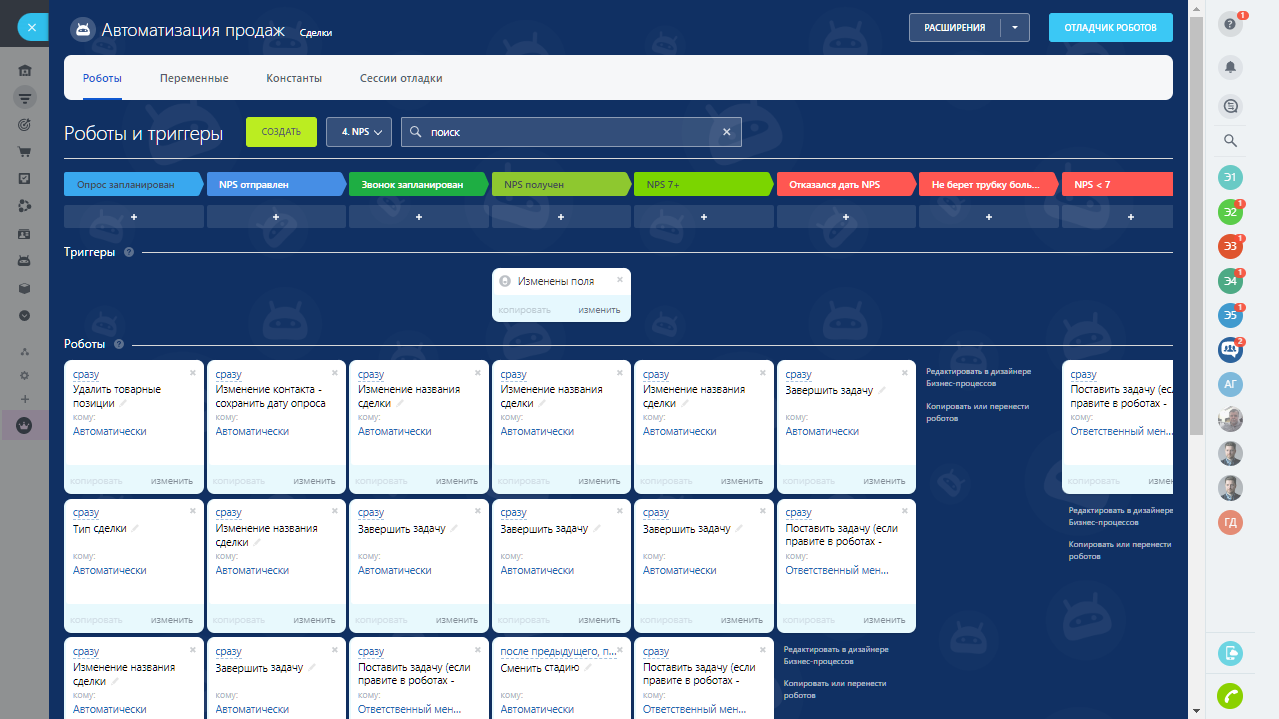1279x719 pixels.
Task: Click the Отладчик роботов button
Action: 1110,28
